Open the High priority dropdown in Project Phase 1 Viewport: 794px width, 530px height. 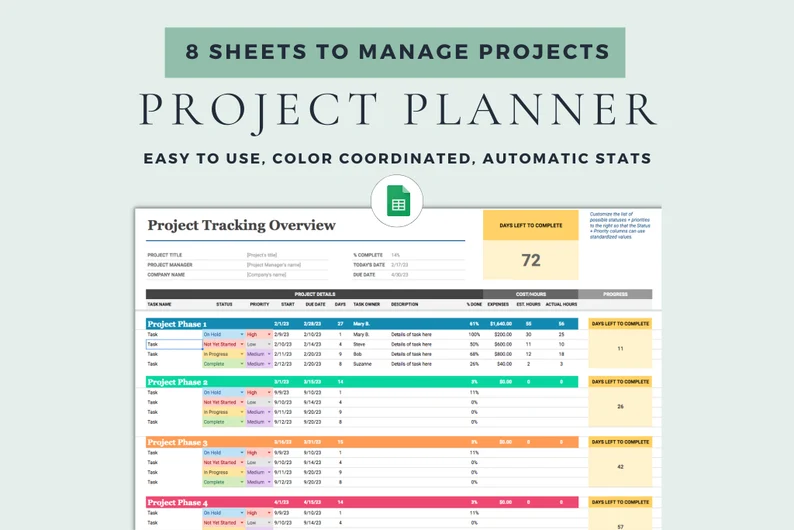point(269,334)
